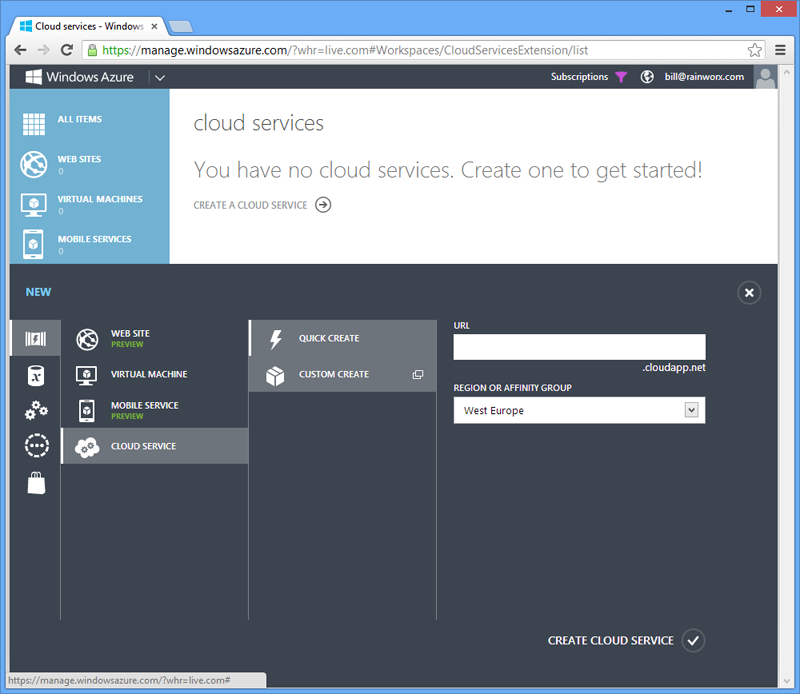Screen dimensions: 800x694
Task: Click the Mobile Service phone icon
Action: click(x=87, y=411)
